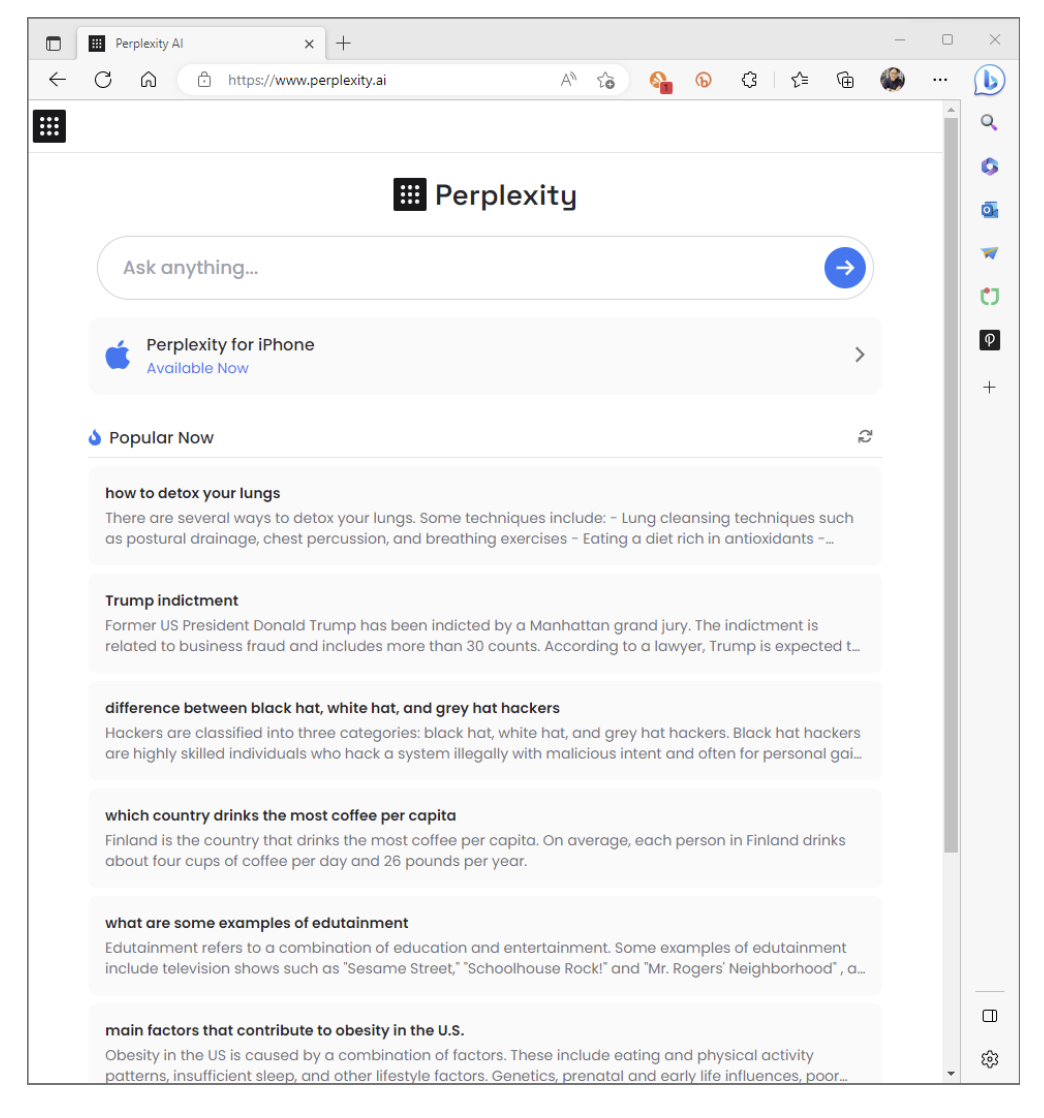The width and height of the screenshot is (1044, 1118).
Task: Open Outlook in the sidebar
Action: 989,210
